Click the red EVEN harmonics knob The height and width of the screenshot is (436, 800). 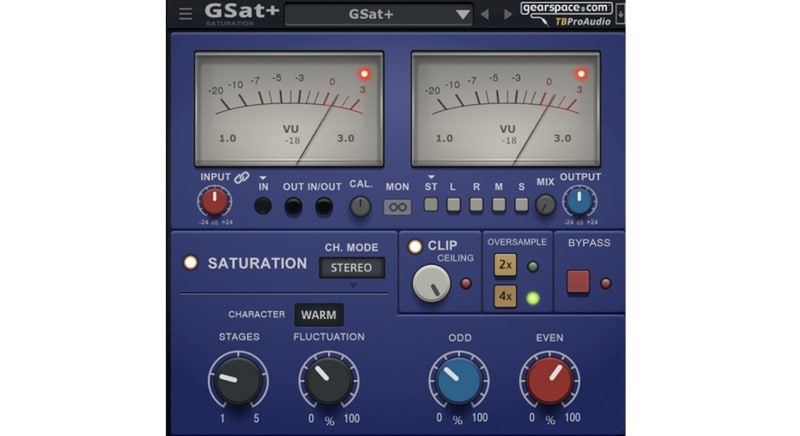click(549, 381)
